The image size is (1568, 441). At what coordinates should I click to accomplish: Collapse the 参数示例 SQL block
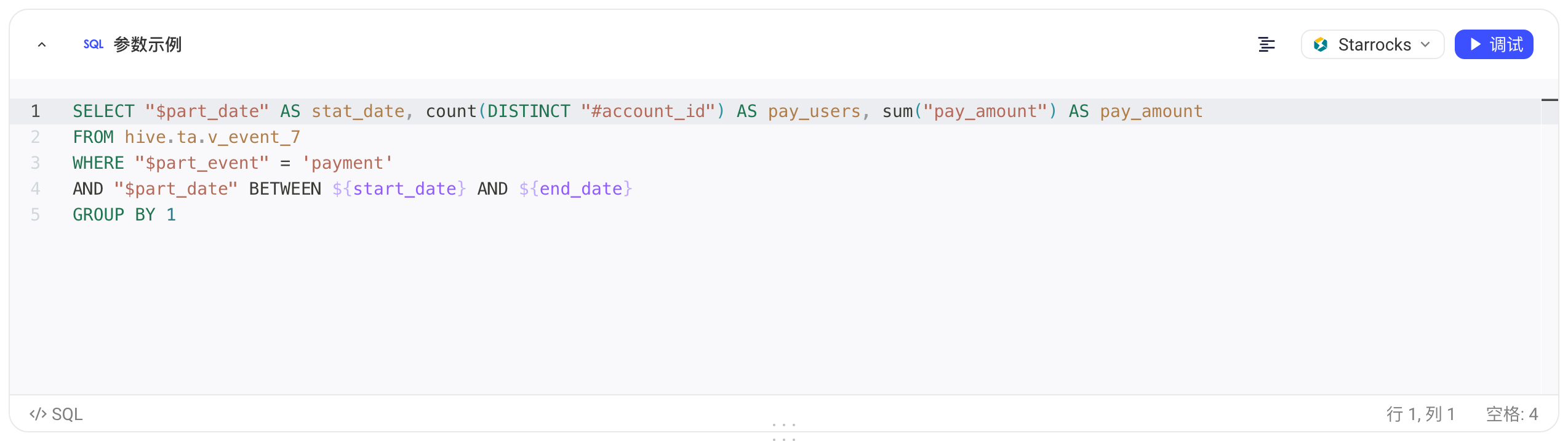42,44
